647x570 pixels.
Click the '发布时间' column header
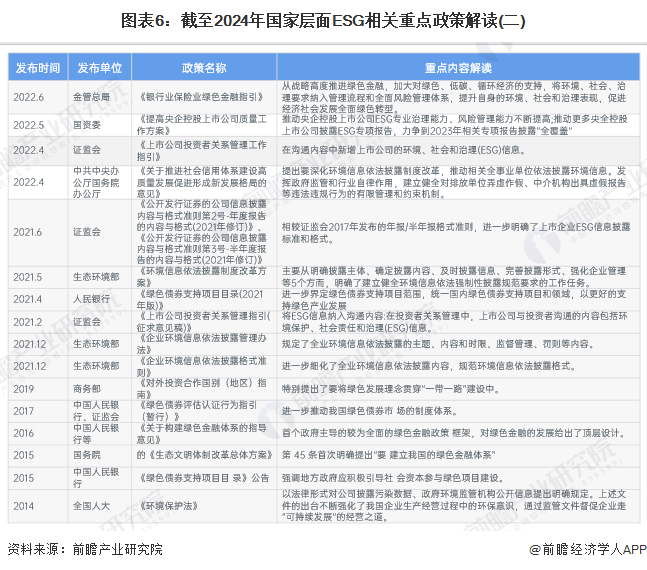[38, 67]
